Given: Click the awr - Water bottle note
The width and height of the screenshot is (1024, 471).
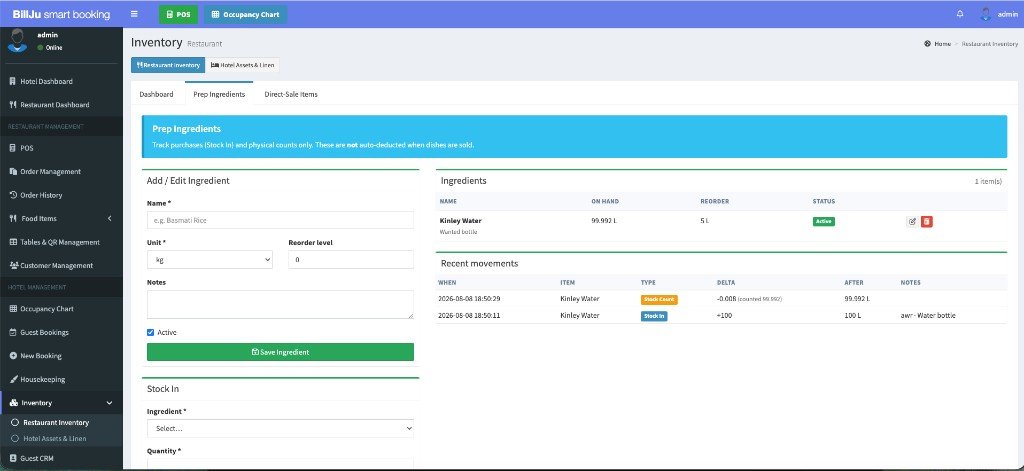Looking at the screenshot, I should click(x=928, y=316).
